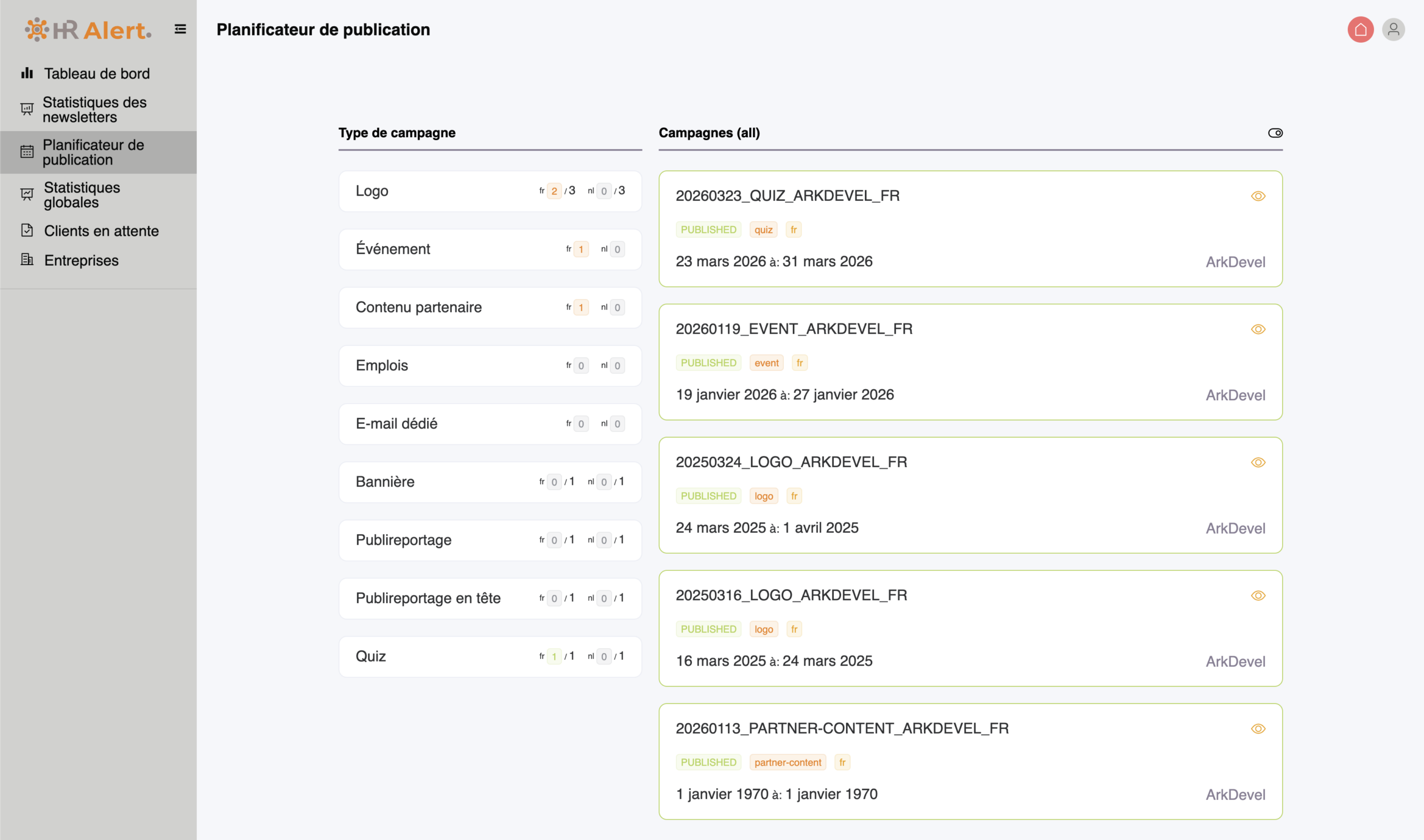Click PUBLISHED badge on the EVENT campaign
The height and width of the screenshot is (840, 1424).
(708, 363)
